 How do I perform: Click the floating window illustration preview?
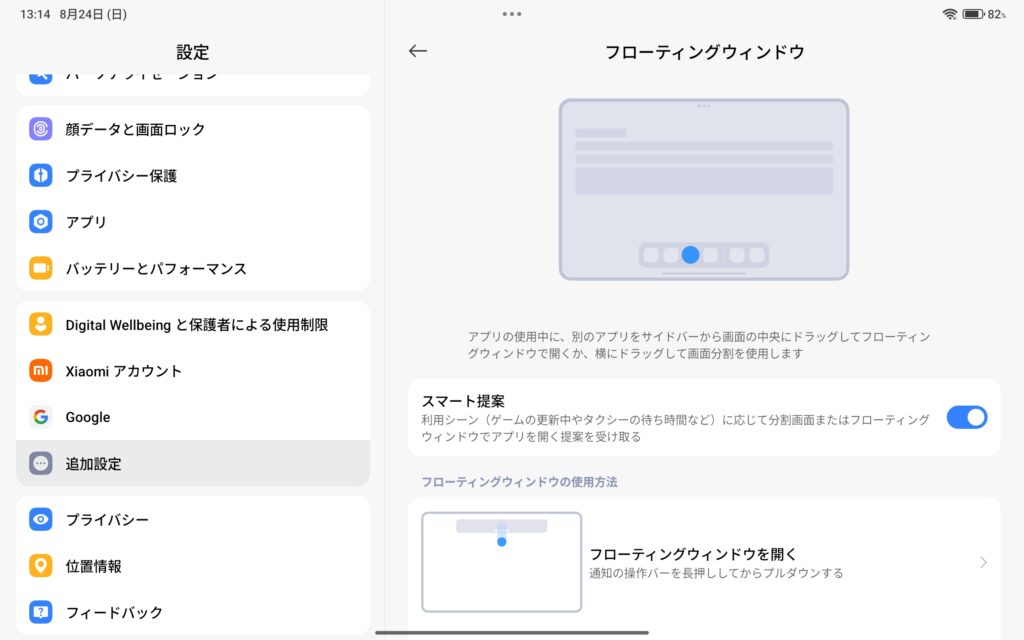[704, 190]
